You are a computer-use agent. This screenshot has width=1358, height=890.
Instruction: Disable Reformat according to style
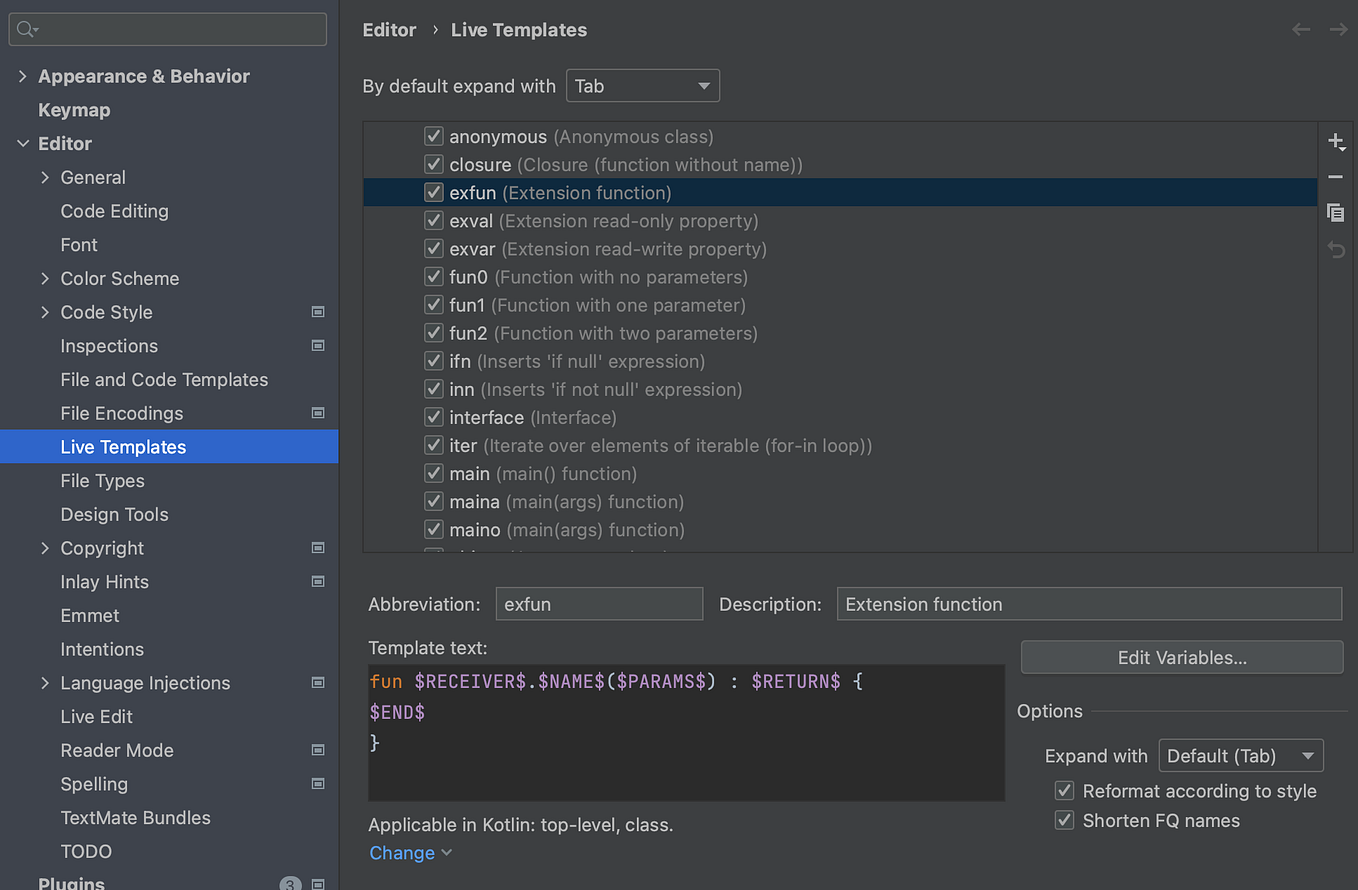point(1064,790)
